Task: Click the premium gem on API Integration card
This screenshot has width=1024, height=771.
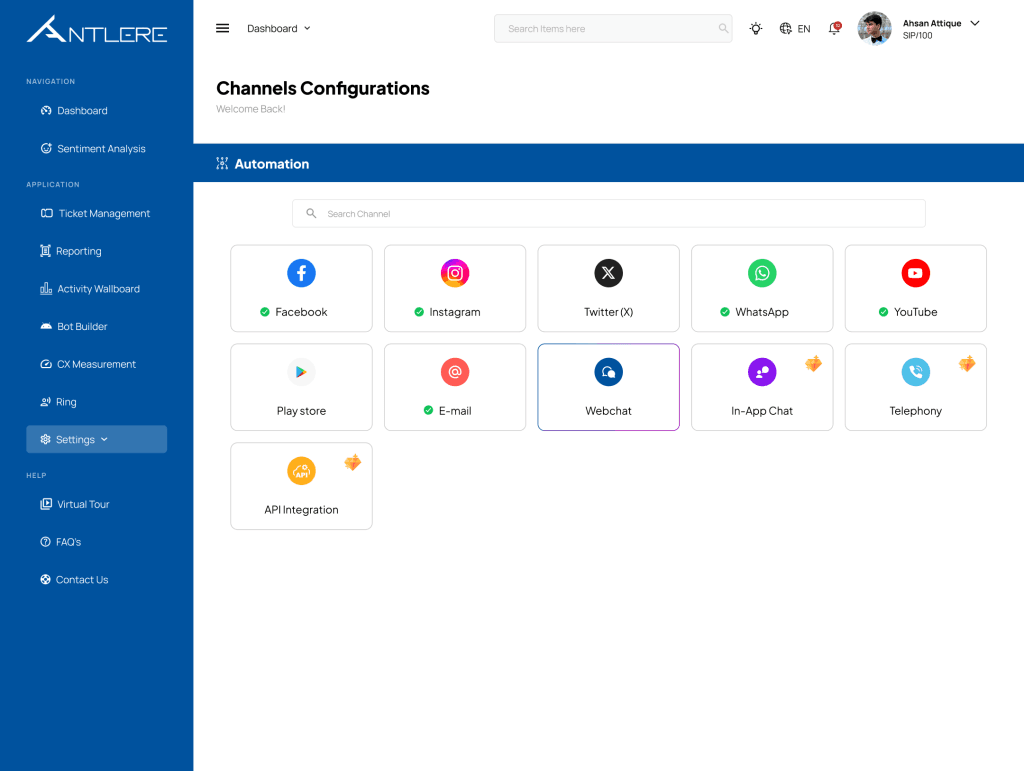Action: [353, 462]
